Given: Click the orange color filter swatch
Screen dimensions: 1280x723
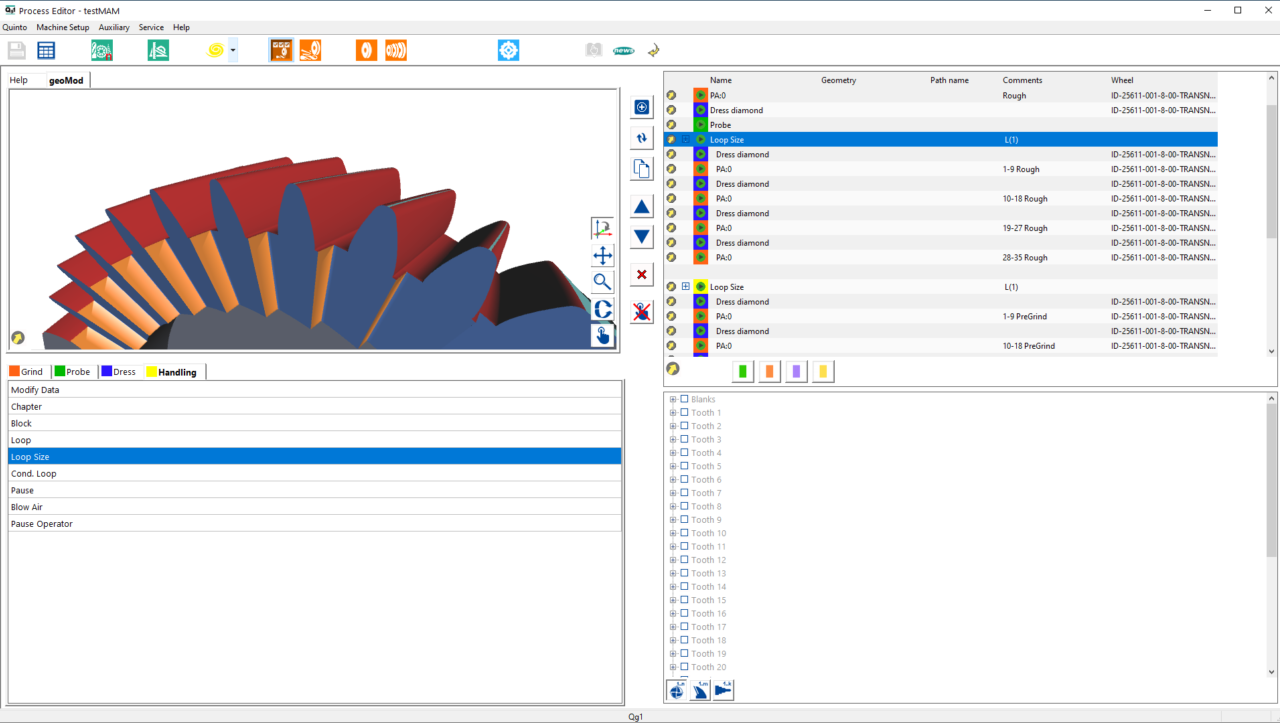Looking at the screenshot, I should (769, 371).
